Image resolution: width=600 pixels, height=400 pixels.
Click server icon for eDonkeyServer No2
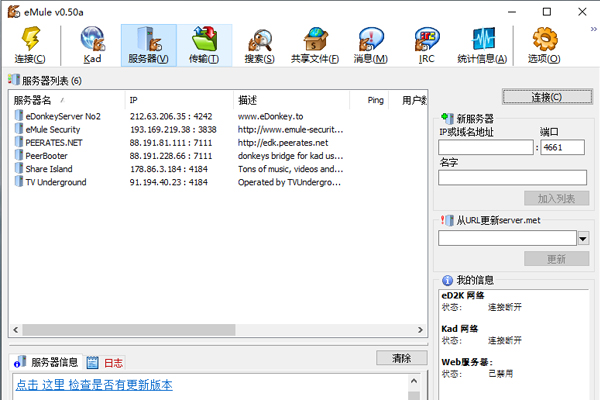(19, 116)
